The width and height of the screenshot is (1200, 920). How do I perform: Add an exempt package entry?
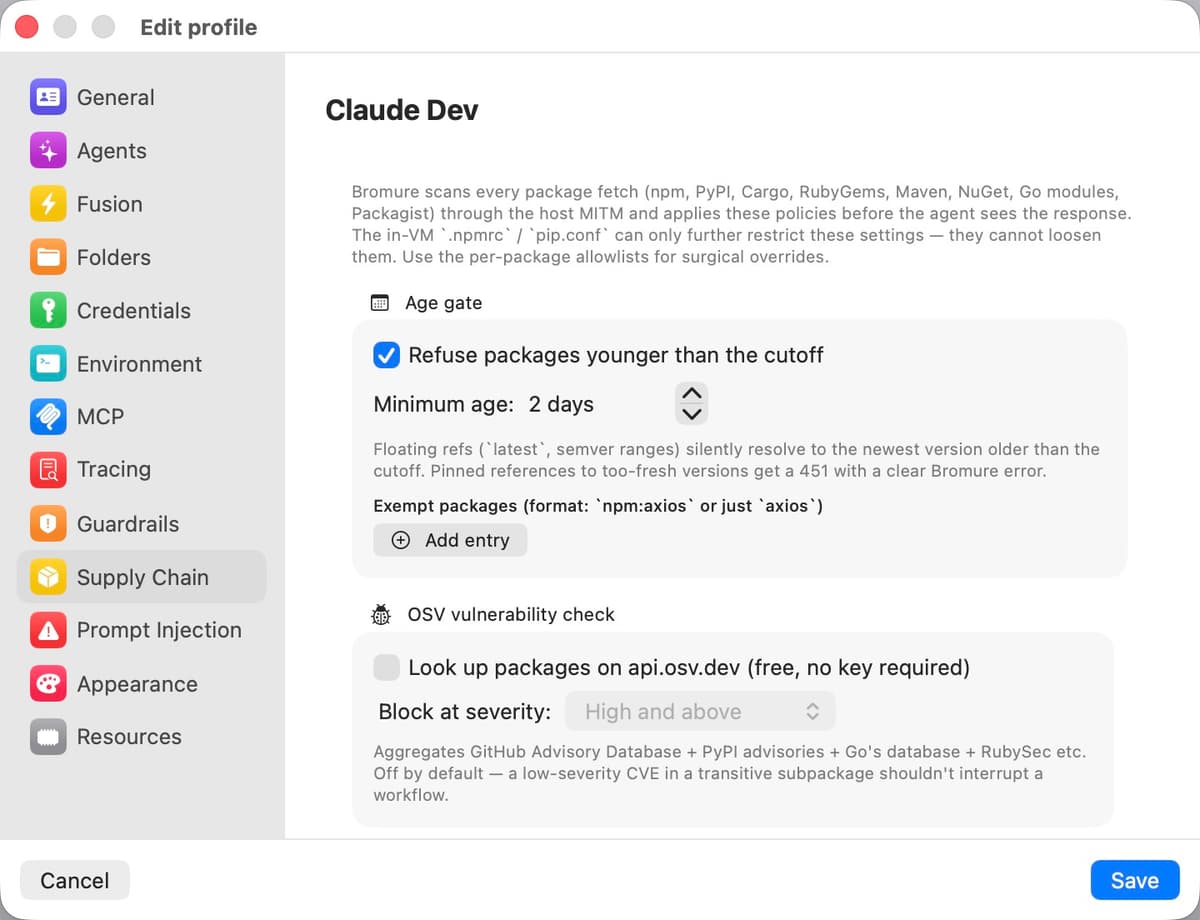pos(450,540)
